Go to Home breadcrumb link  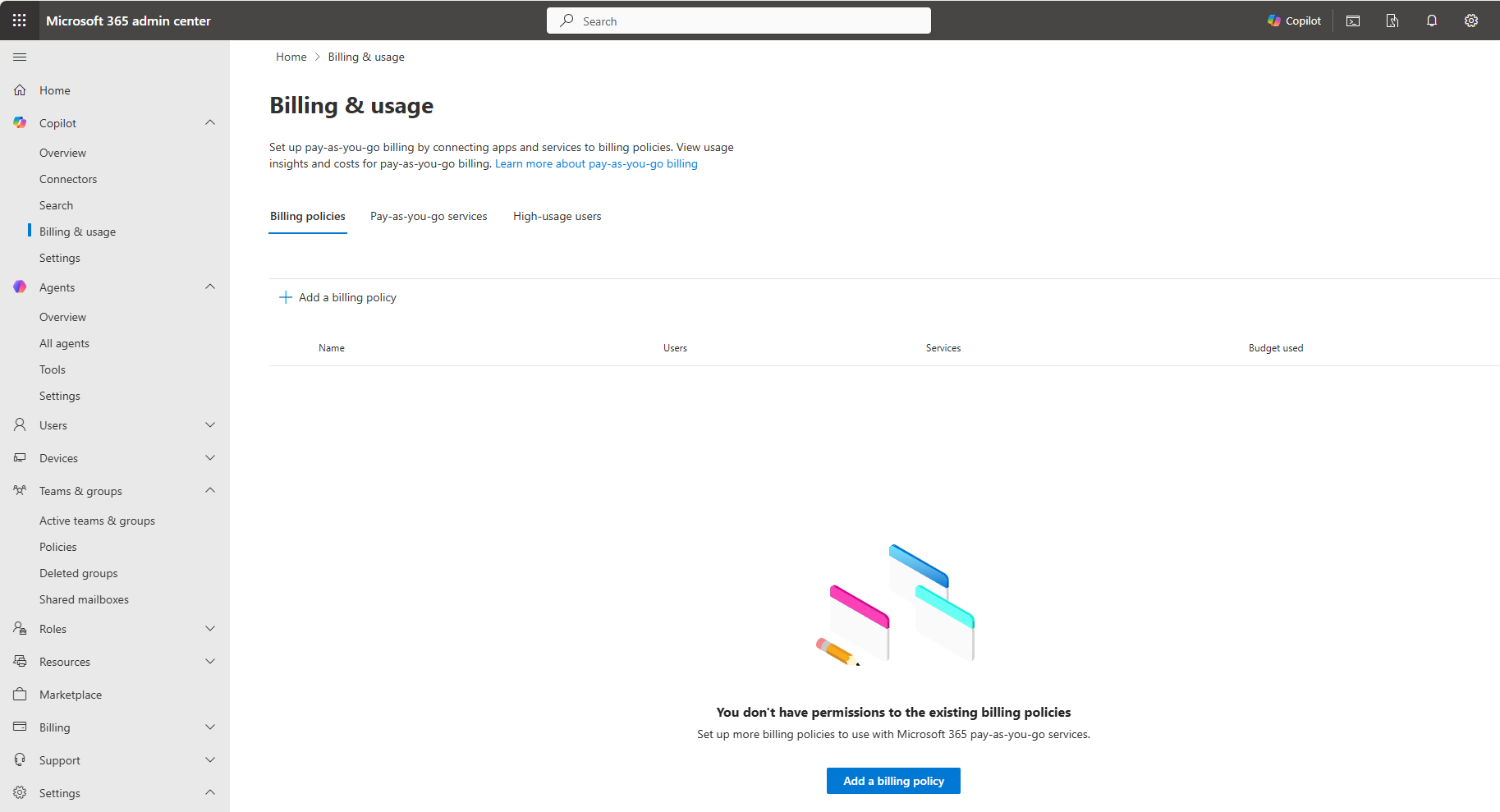coord(291,57)
